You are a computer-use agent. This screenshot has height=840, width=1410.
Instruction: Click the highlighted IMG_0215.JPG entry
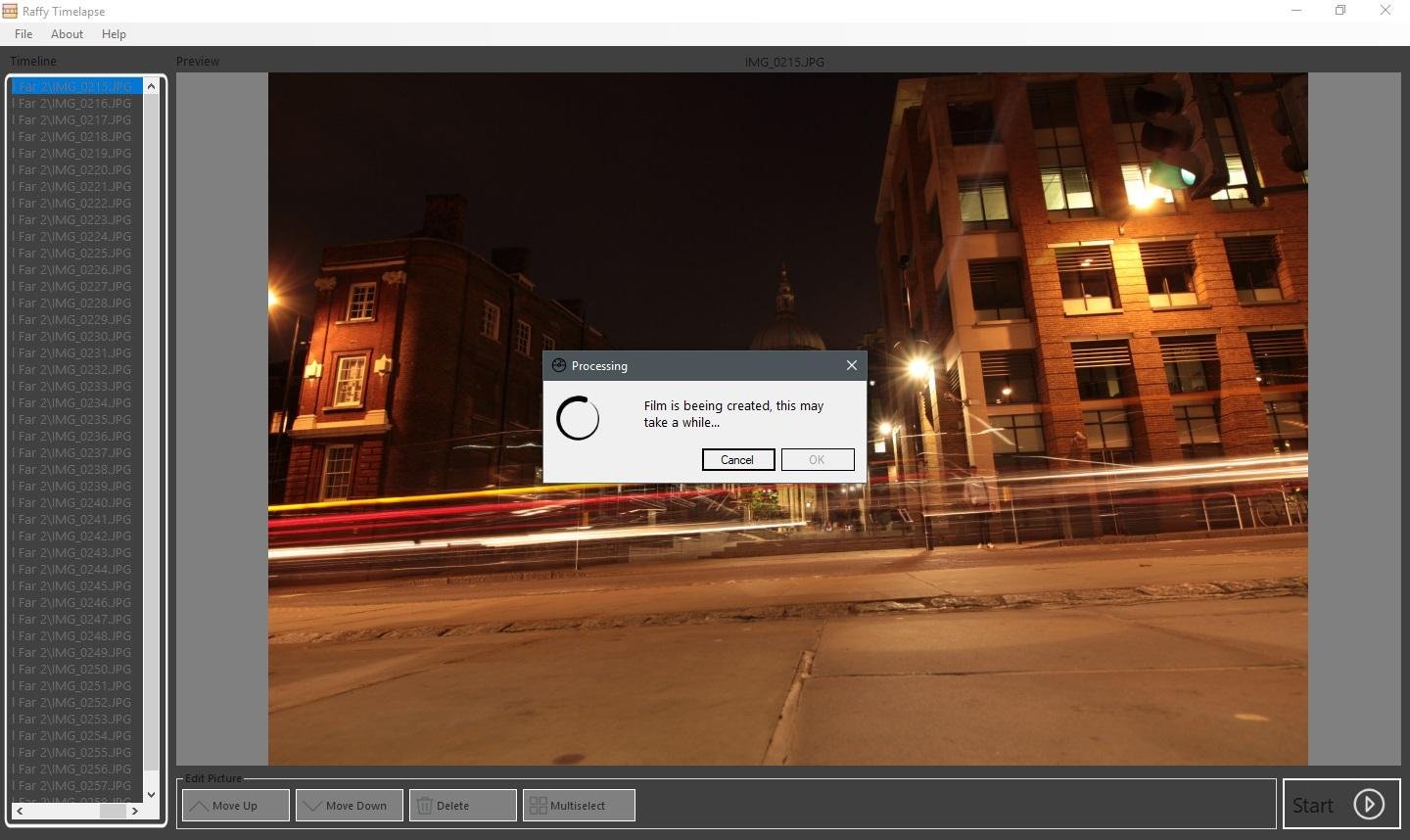coord(71,85)
